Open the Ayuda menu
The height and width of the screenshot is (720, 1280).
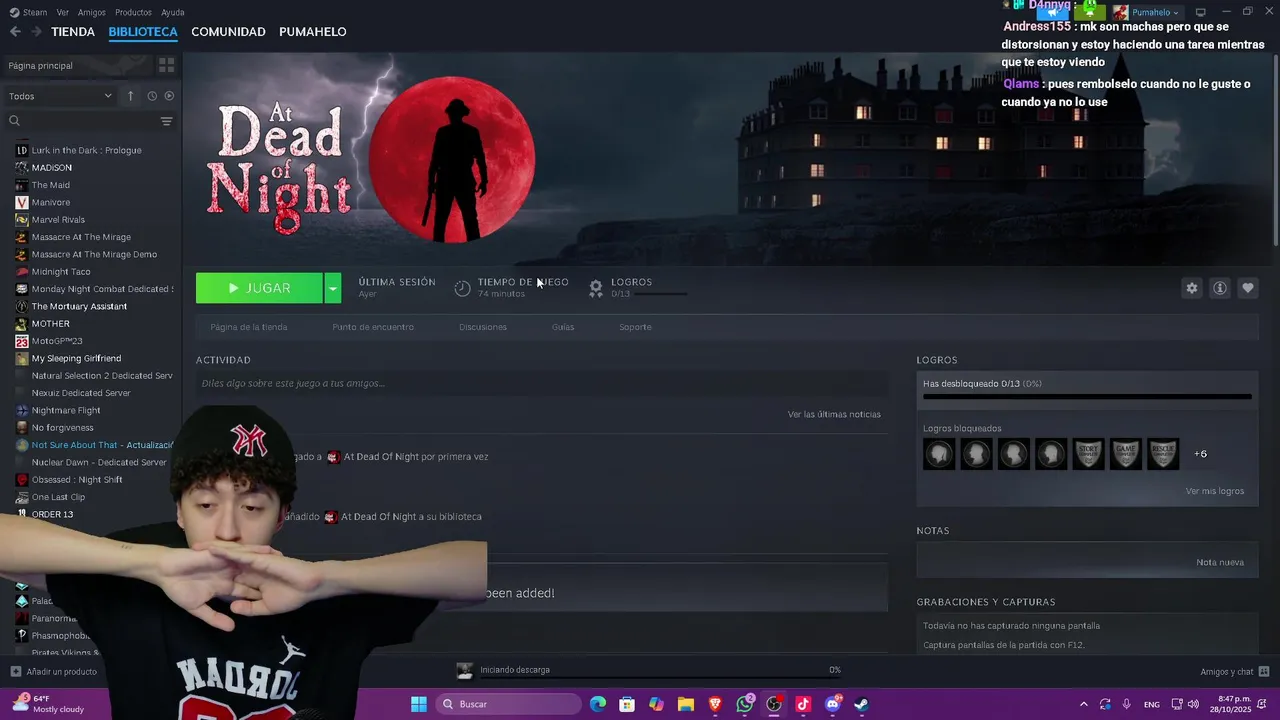click(x=173, y=12)
